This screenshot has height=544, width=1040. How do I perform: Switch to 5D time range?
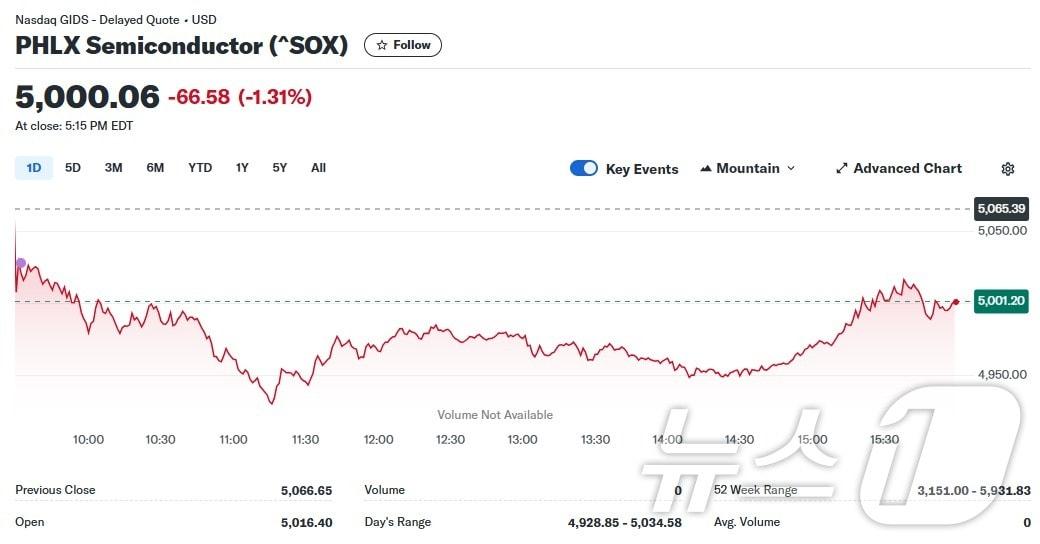73,168
